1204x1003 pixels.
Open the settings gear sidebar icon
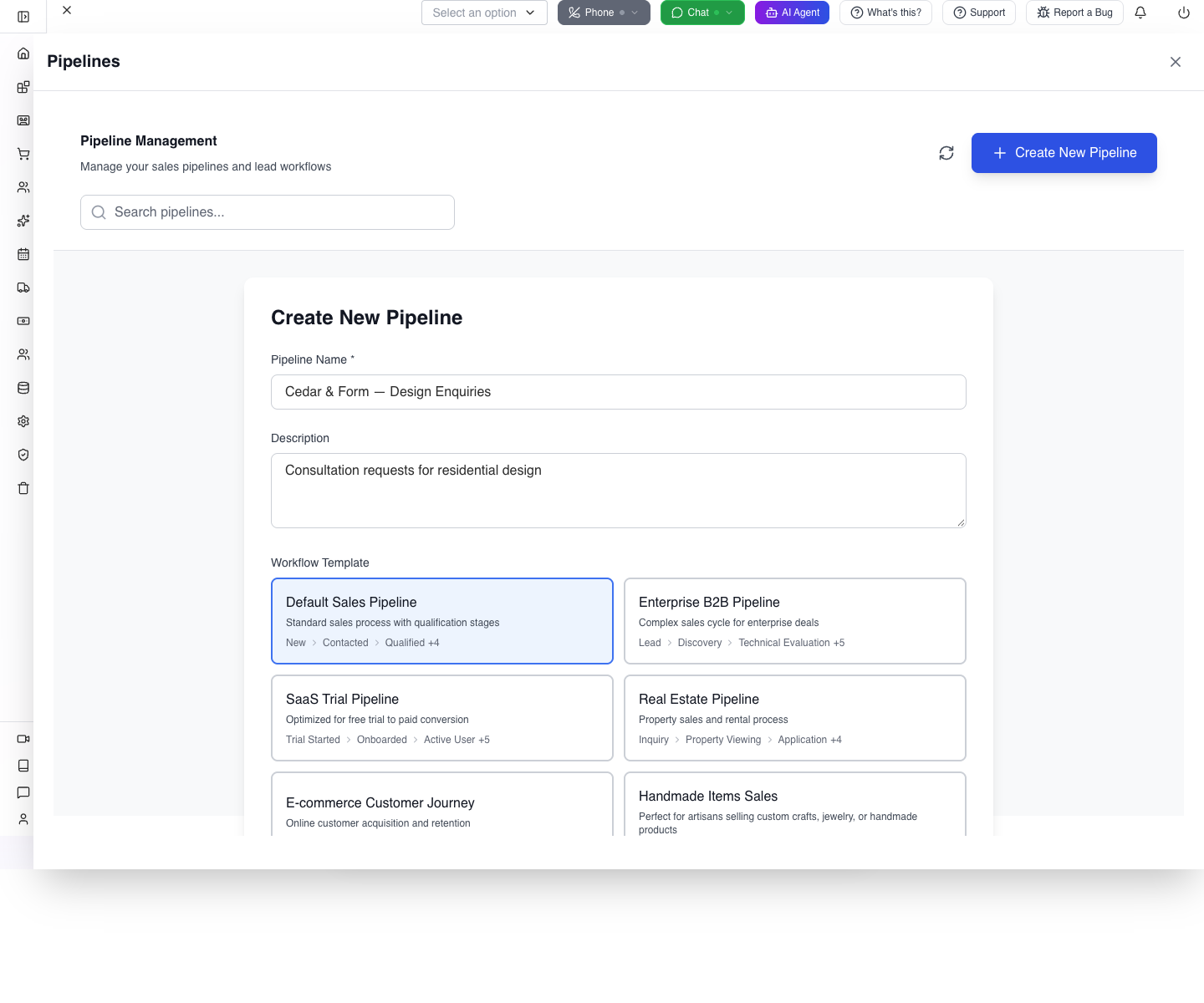click(23, 421)
